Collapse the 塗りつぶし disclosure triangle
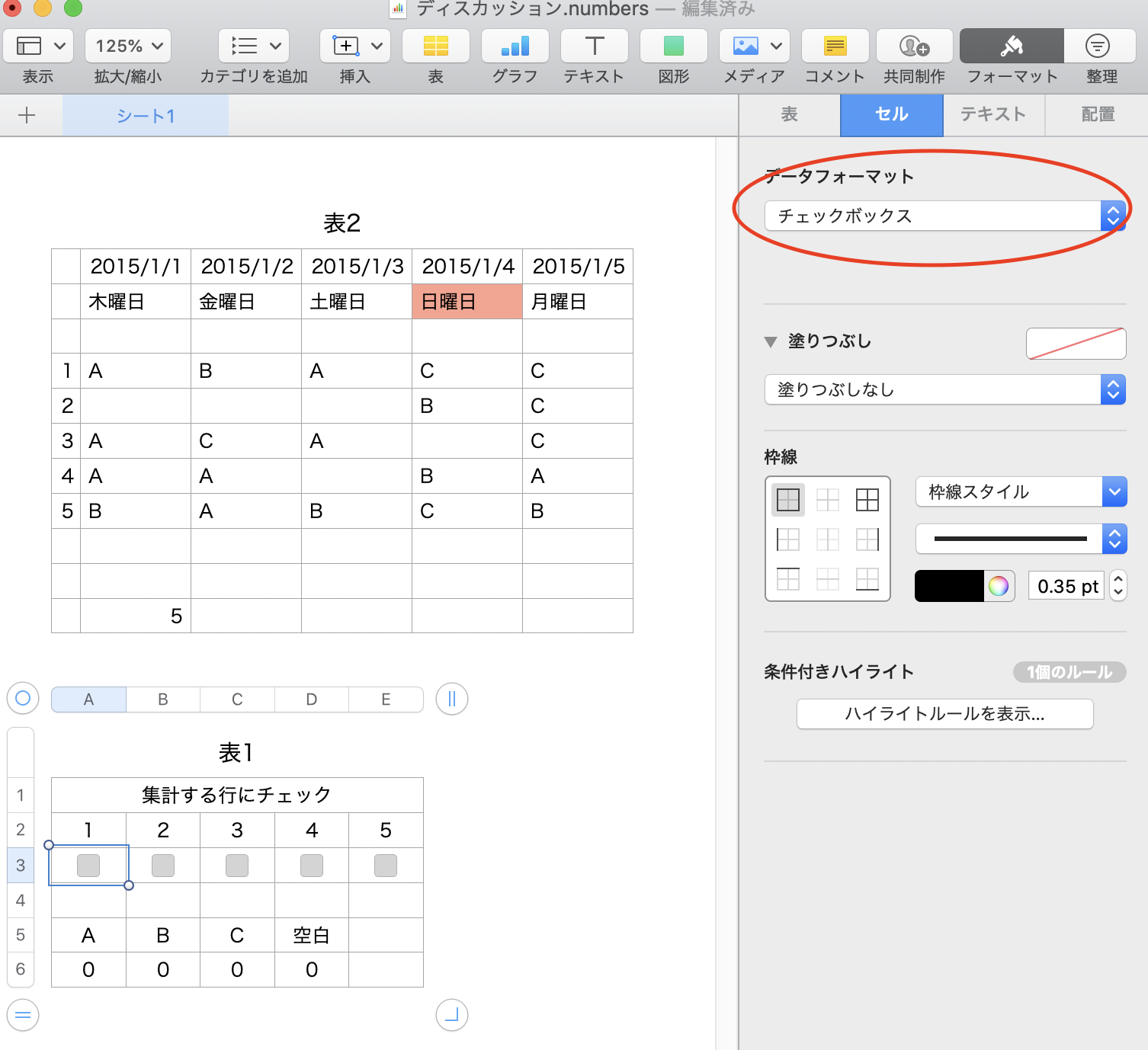The image size is (1148, 1050). coord(771,342)
